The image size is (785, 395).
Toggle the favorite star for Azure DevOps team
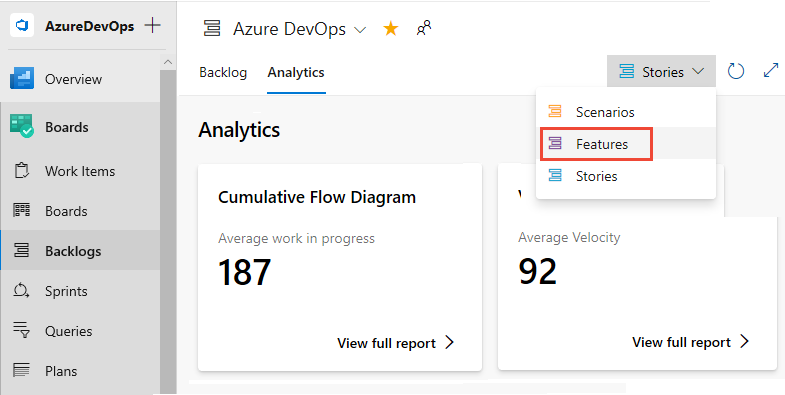390,29
